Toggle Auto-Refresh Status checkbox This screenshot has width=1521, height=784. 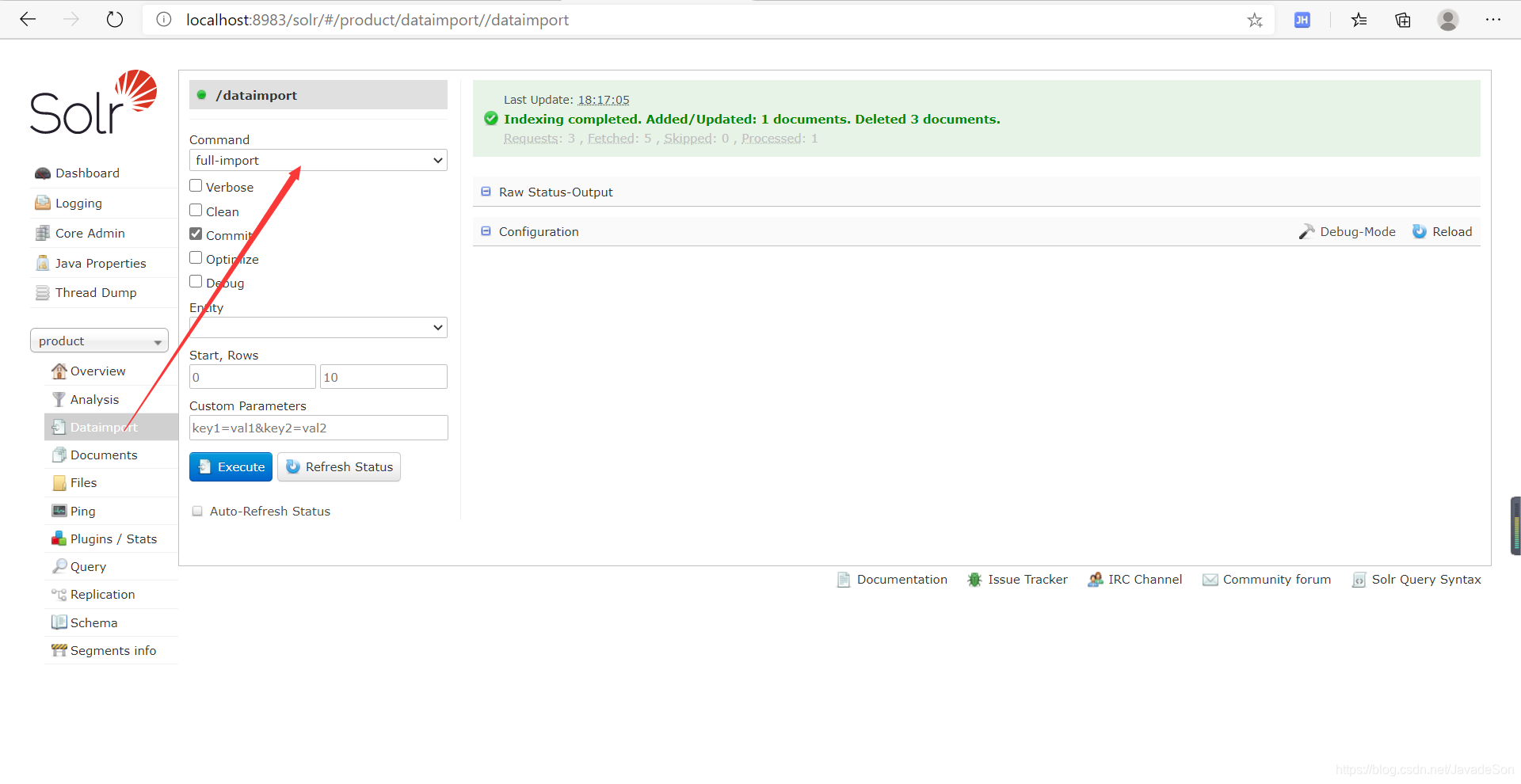coord(197,511)
